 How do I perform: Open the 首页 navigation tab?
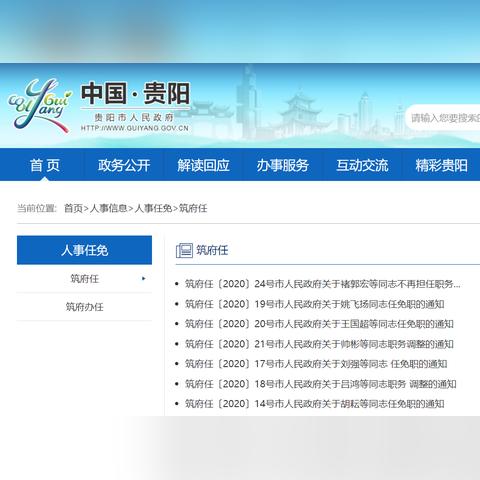45,165
